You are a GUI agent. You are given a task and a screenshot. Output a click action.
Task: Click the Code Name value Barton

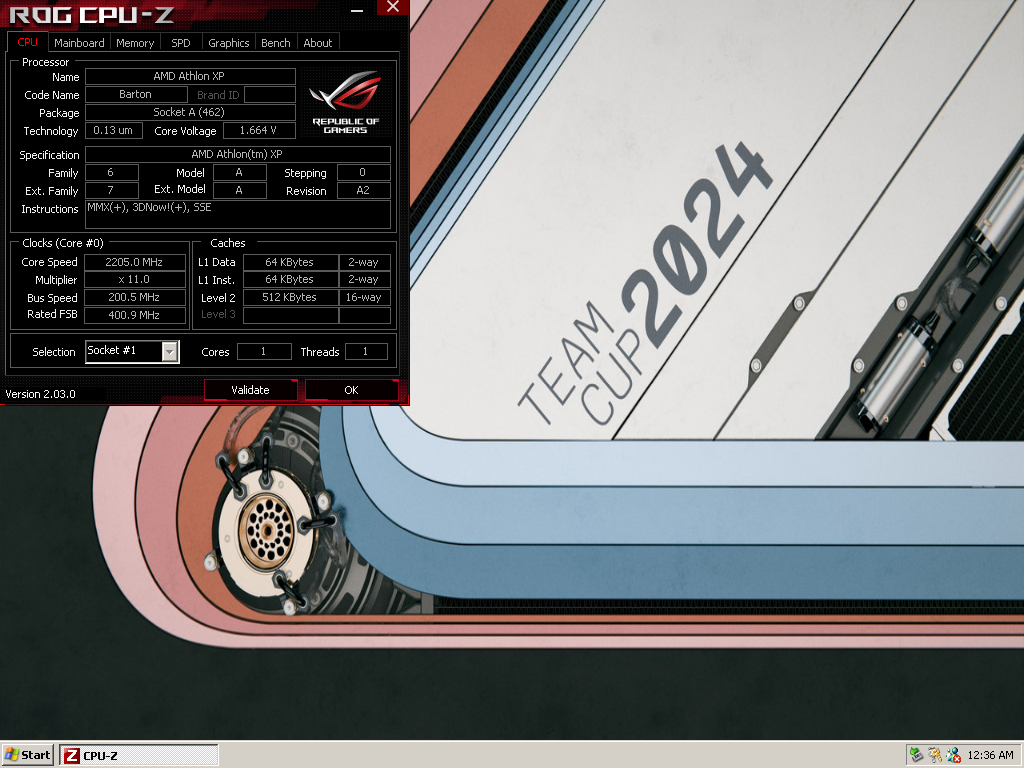tap(136, 95)
